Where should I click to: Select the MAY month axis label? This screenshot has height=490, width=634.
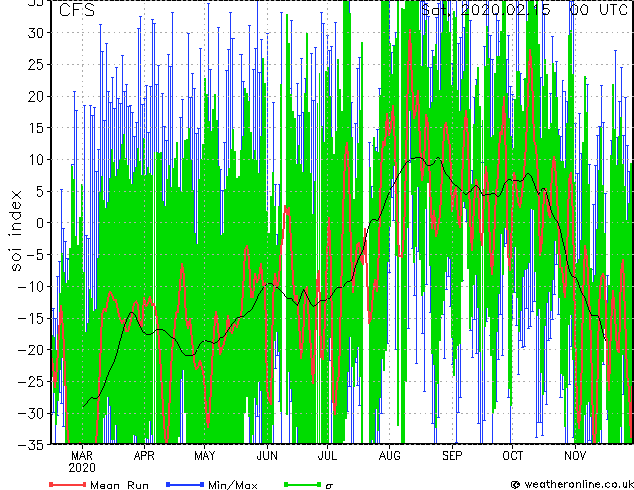click(205, 456)
